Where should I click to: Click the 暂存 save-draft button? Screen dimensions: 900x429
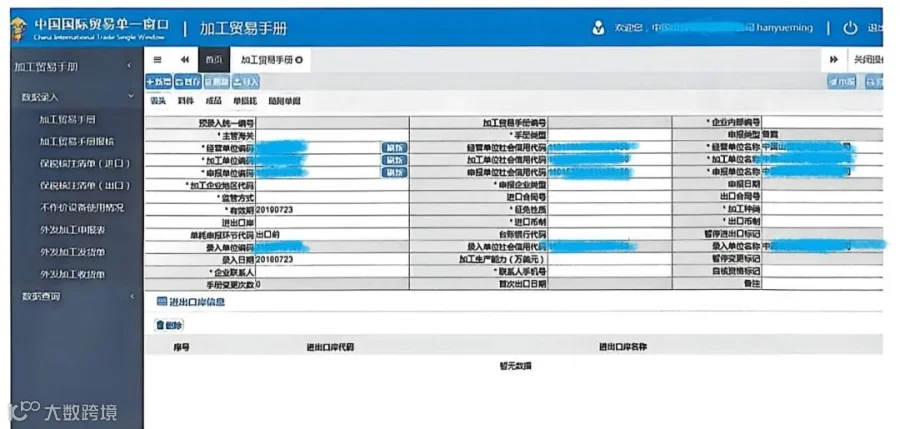coord(188,82)
